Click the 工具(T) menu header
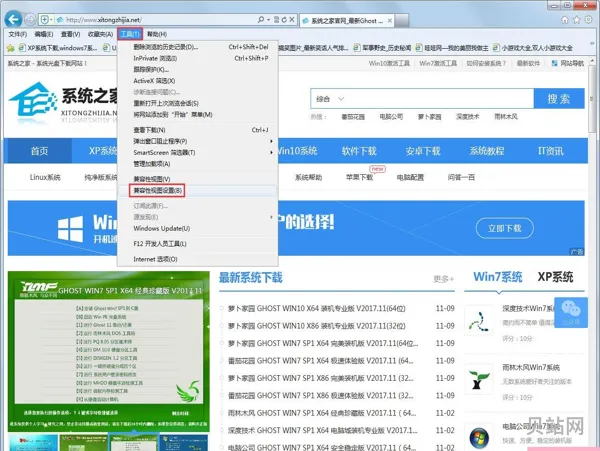 click(x=130, y=34)
